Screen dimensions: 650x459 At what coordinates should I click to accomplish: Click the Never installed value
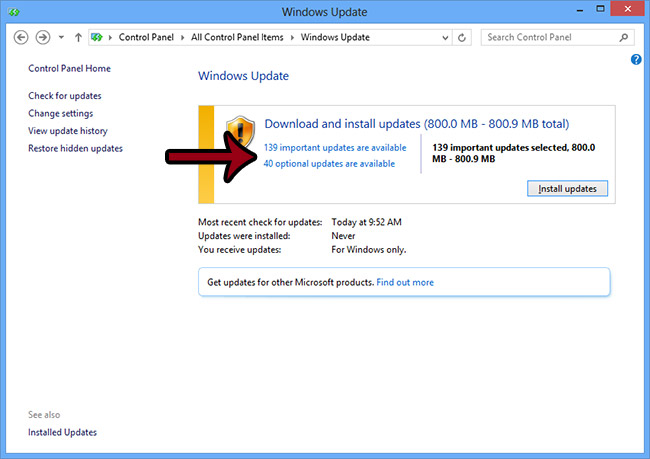[x=343, y=236]
